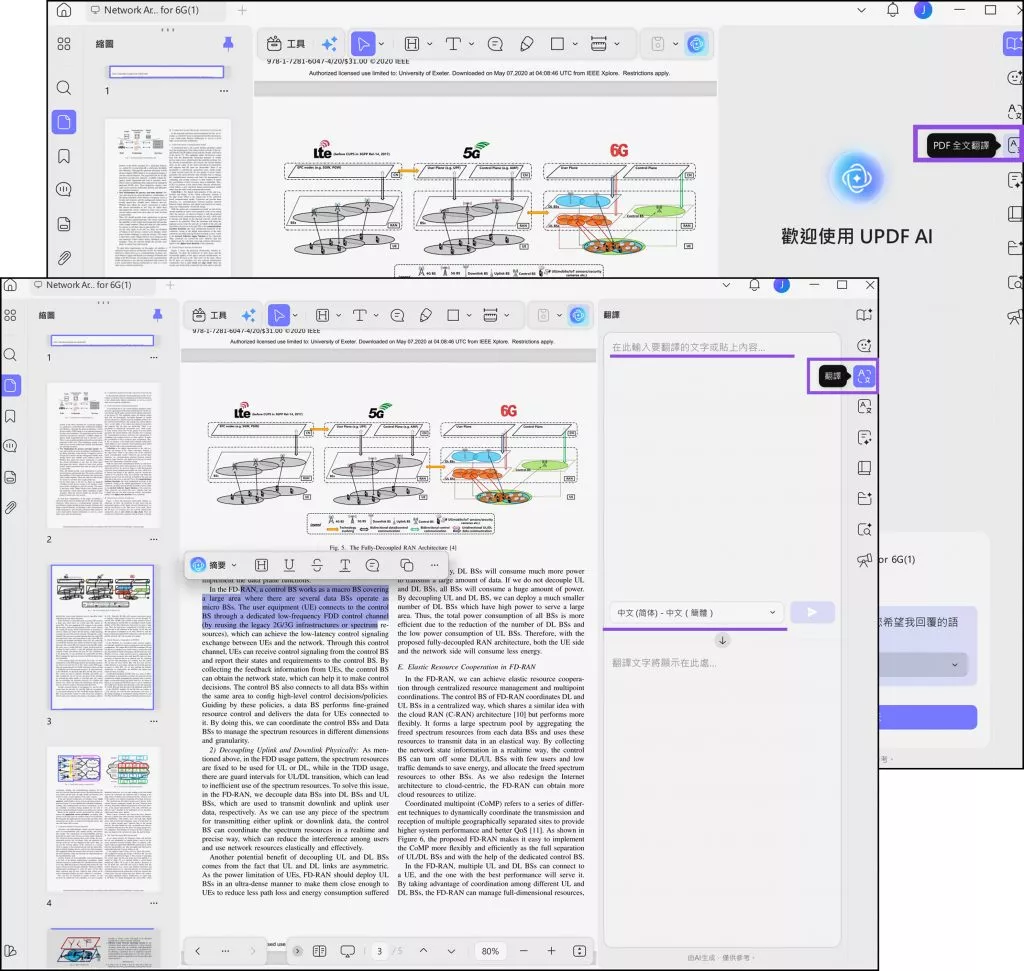Select the Text tool in front toolbar
Screen dimensions: 1024x971
[x=359, y=315]
